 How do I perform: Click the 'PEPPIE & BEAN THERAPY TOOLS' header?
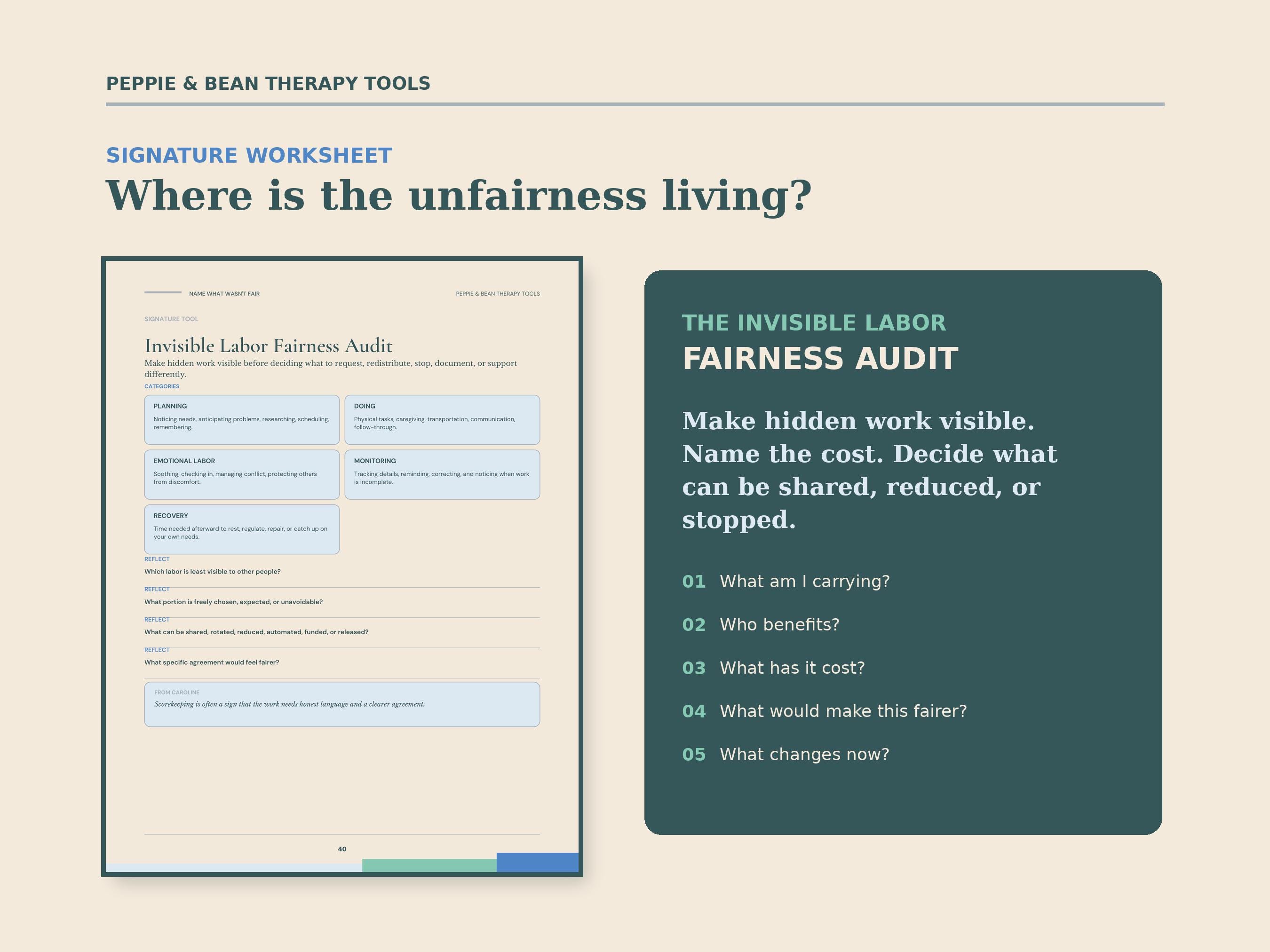tap(268, 84)
